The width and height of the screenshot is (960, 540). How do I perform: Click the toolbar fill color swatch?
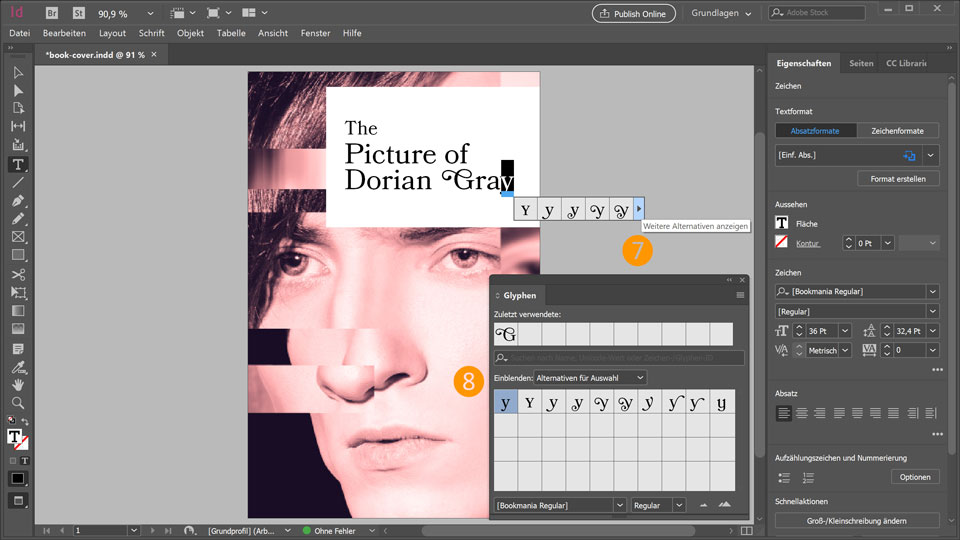pos(15,437)
